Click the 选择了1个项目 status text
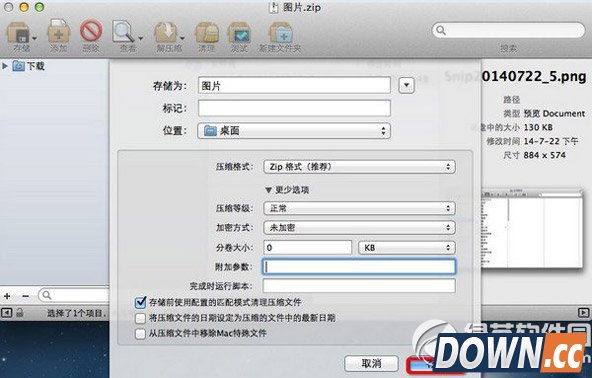 [x=77, y=313]
